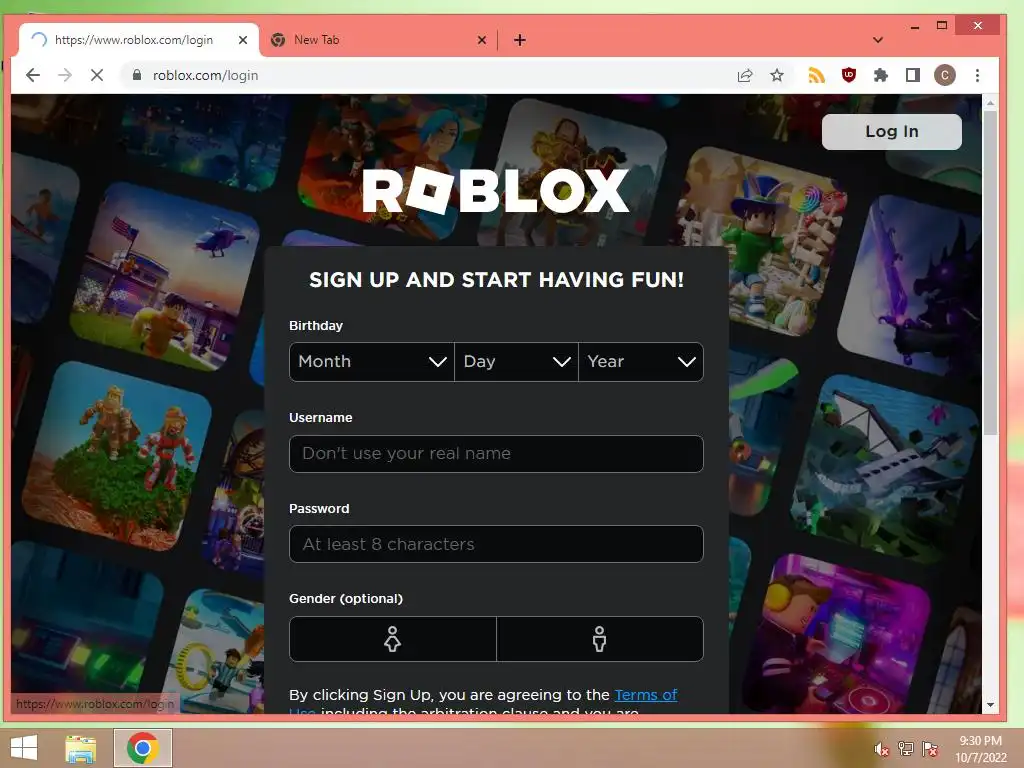Go back using the browser back arrow

tap(33, 75)
